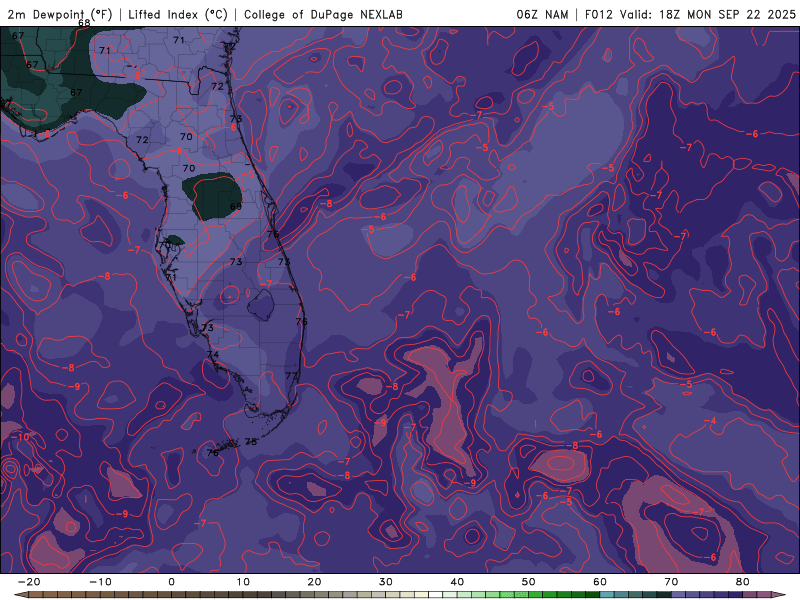Click the "68" dewpoint value near the title
800x600 pixels.
85,23
